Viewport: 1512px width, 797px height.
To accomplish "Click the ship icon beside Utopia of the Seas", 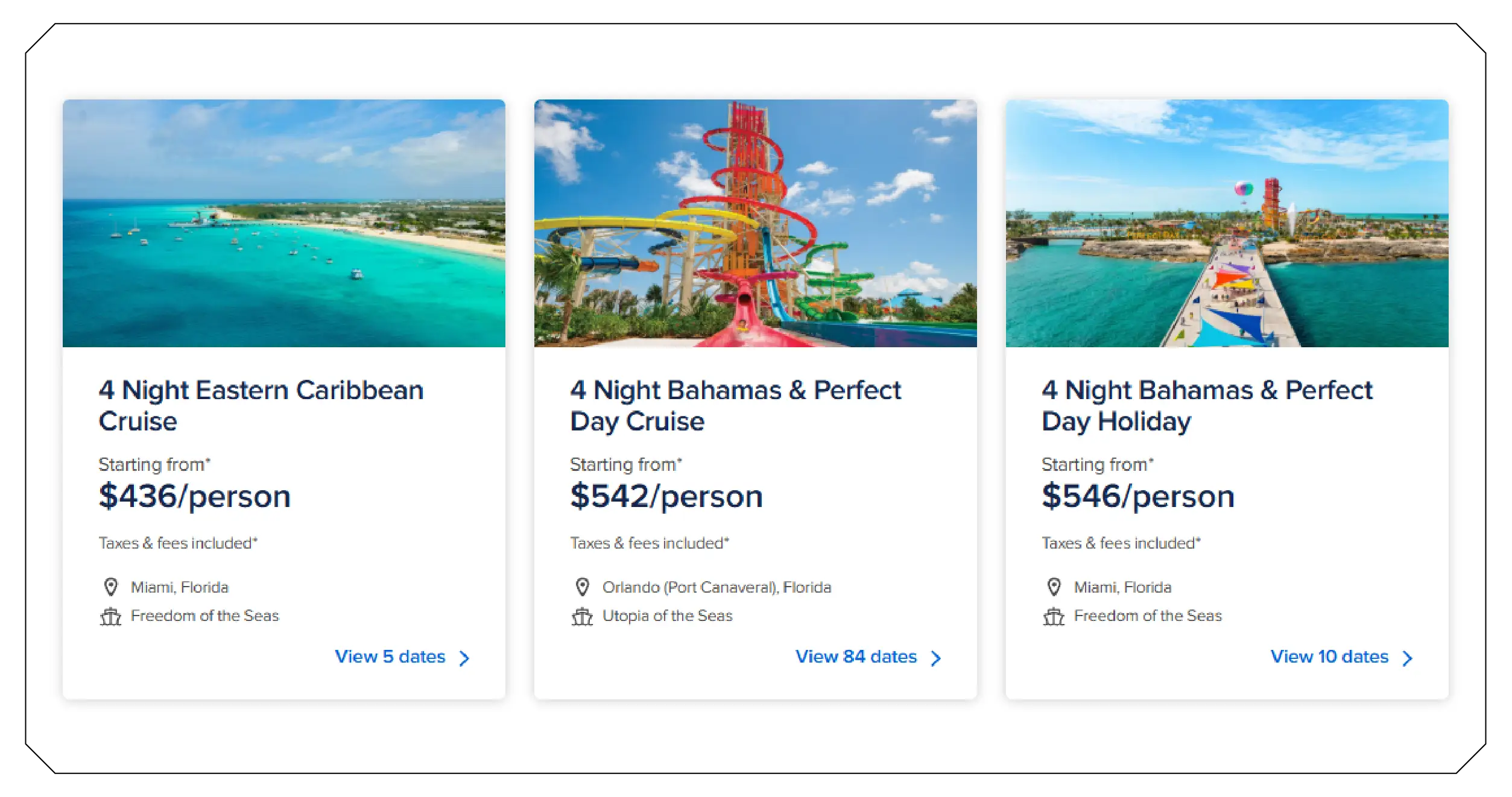I will pyautogui.click(x=583, y=616).
